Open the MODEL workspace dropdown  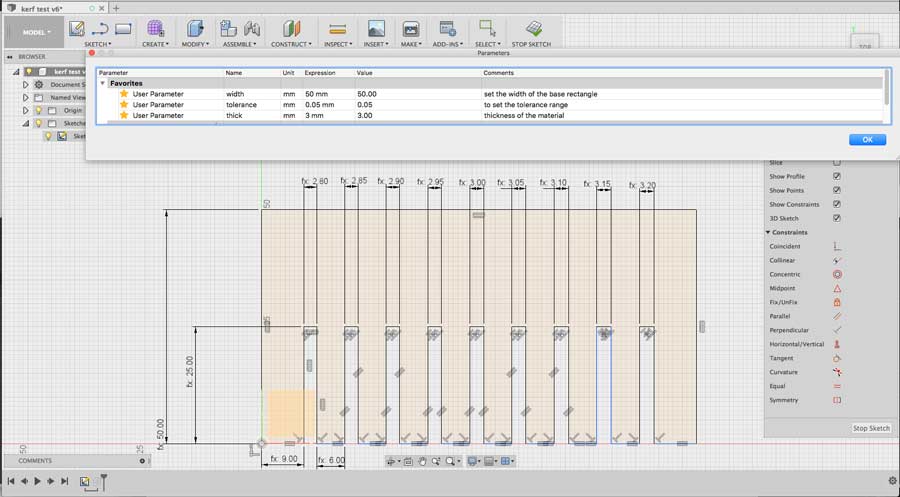(35, 32)
